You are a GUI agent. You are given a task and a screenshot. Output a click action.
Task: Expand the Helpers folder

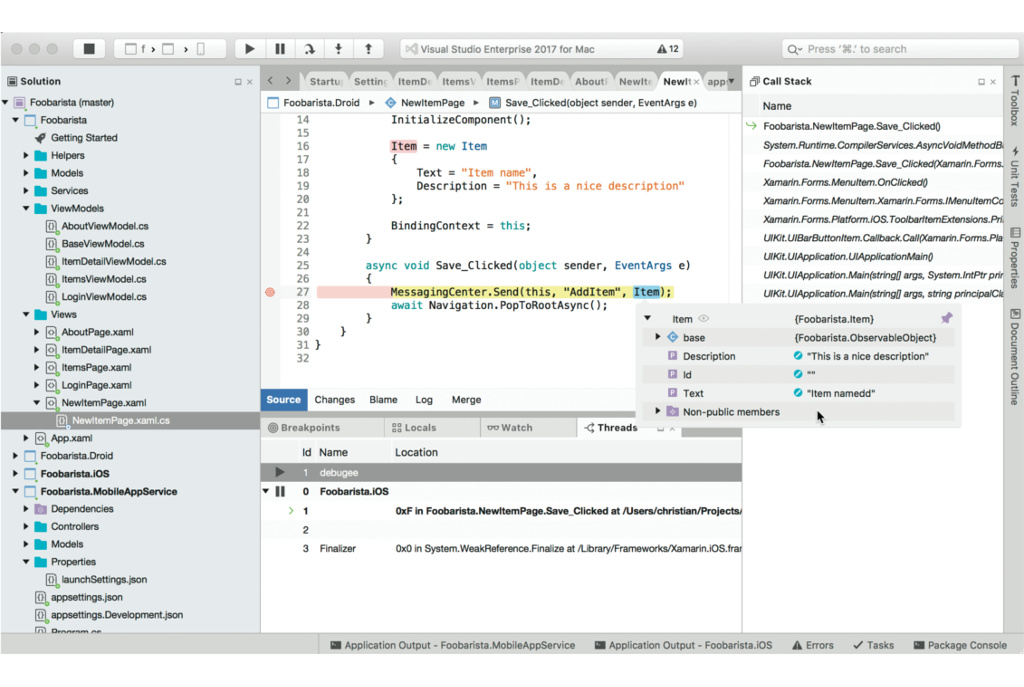[x=27, y=156]
